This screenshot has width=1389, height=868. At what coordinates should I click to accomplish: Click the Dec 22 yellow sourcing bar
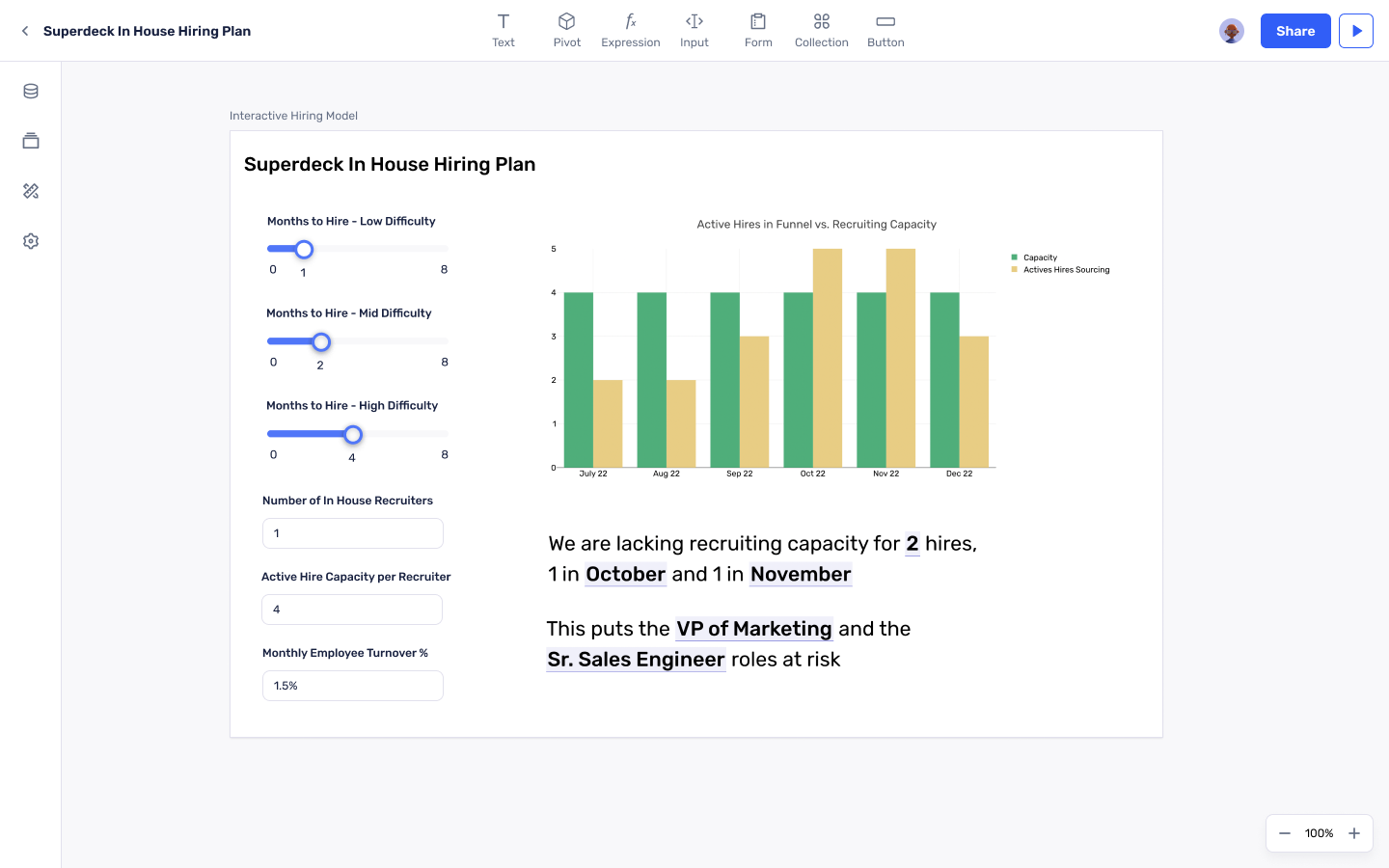point(974,402)
